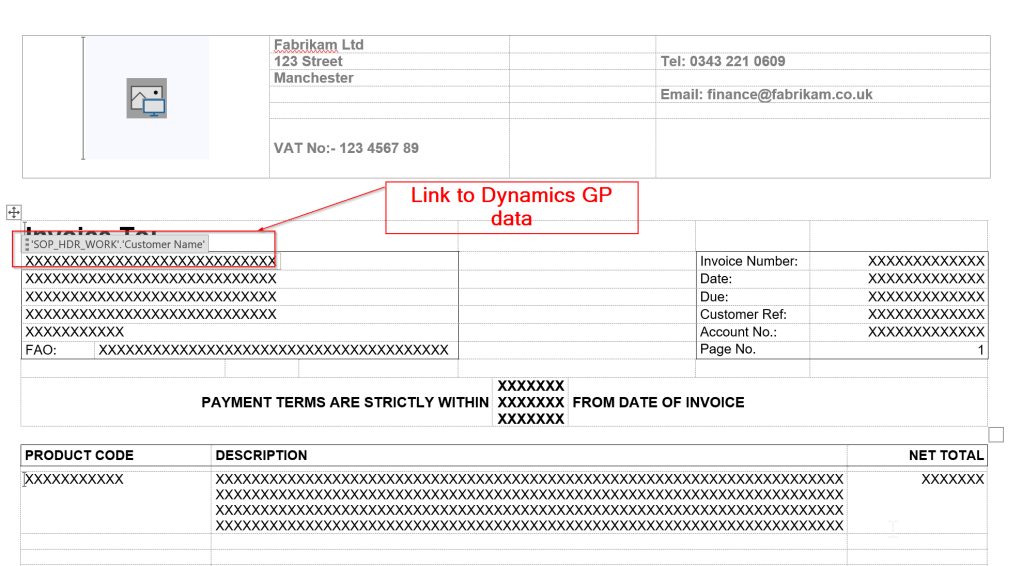Click the Page No. value field
Image resolution: width=1022 pixels, height=566 pixels.
pyautogui.click(x=980, y=350)
